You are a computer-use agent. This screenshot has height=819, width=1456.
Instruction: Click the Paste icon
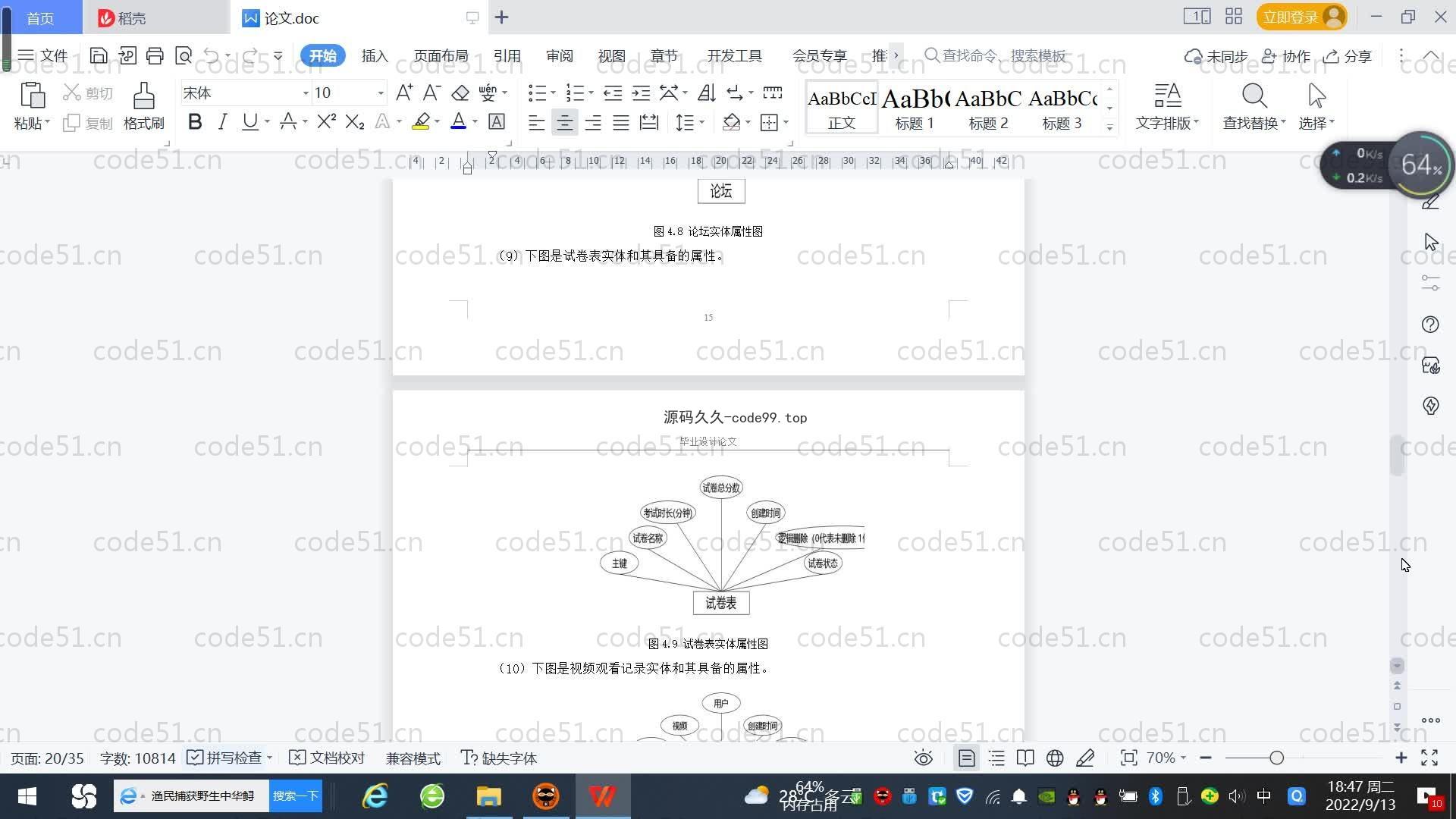point(32,96)
